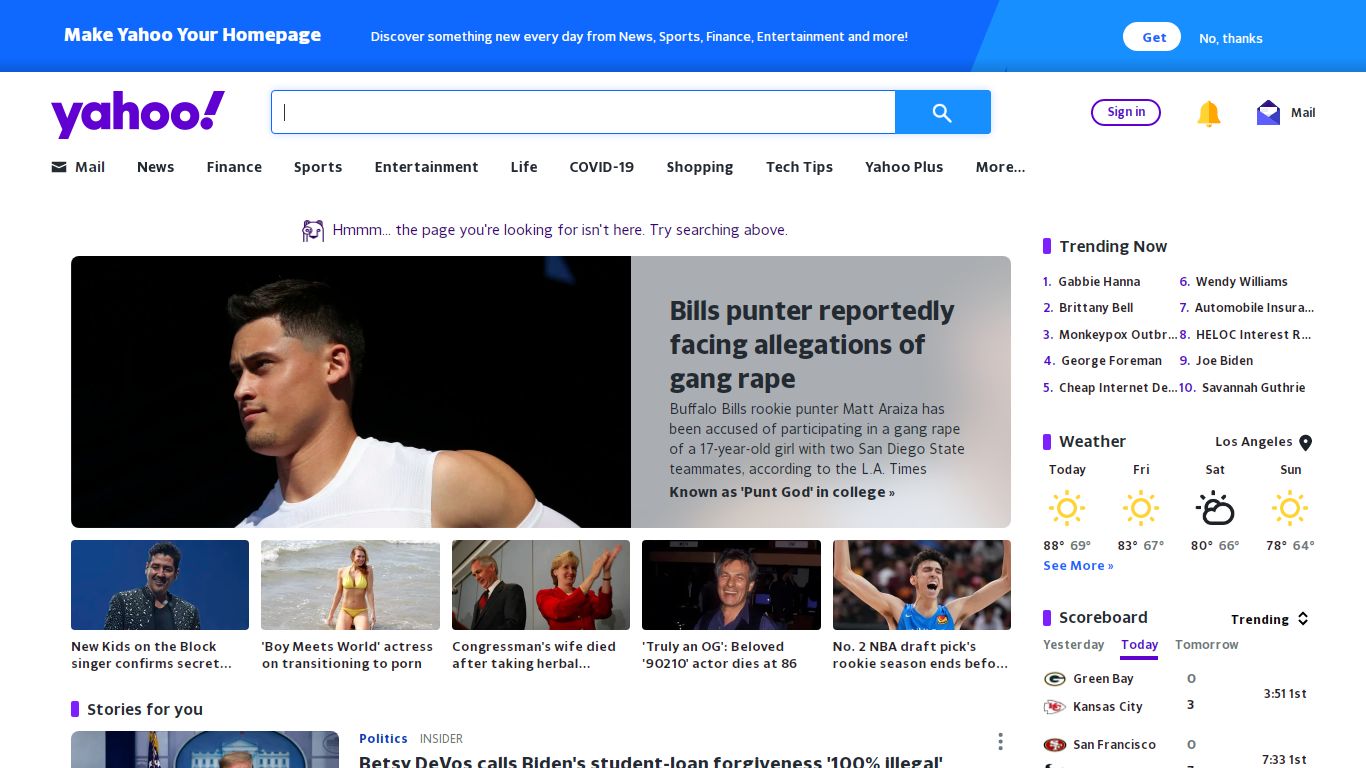Open the Bills punter lead photo

tap(351, 392)
